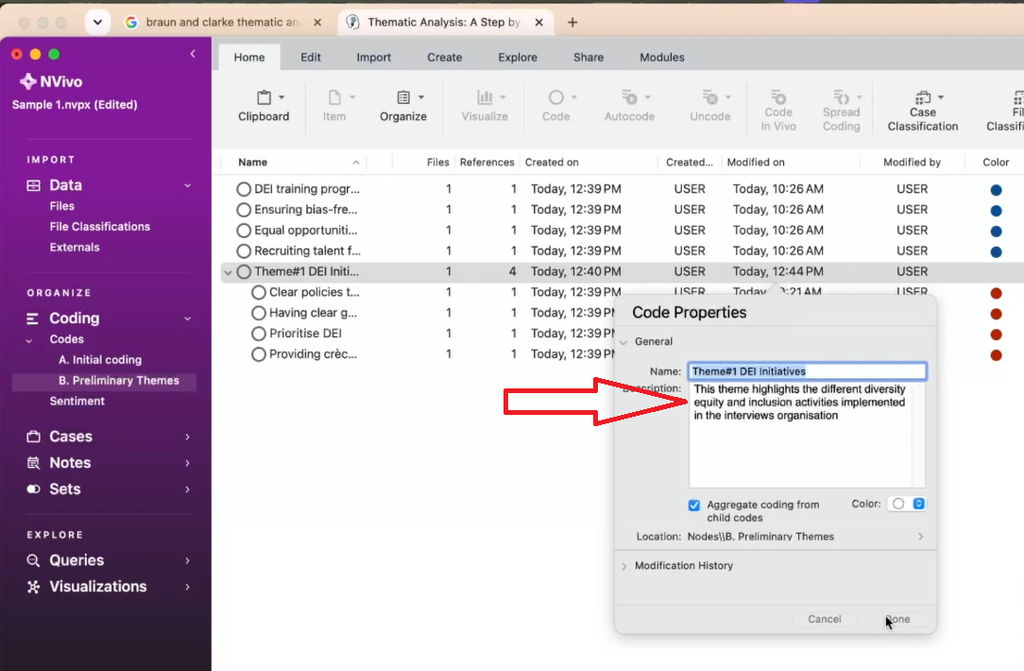Toggle Aggregate coding from child codes checkbox
Image resolution: width=1024 pixels, height=671 pixels.
pyautogui.click(x=694, y=505)
